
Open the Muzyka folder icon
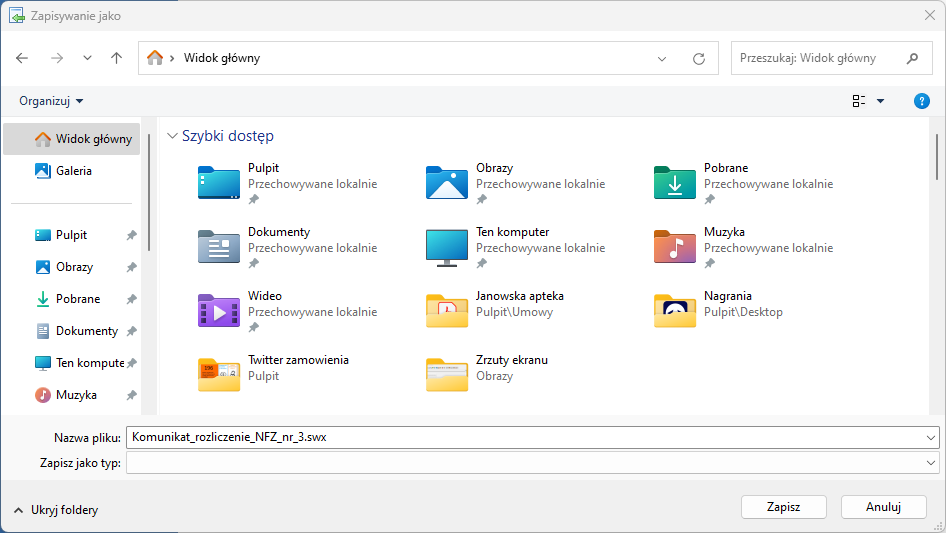pyautogui.click(x=675, y=248)
